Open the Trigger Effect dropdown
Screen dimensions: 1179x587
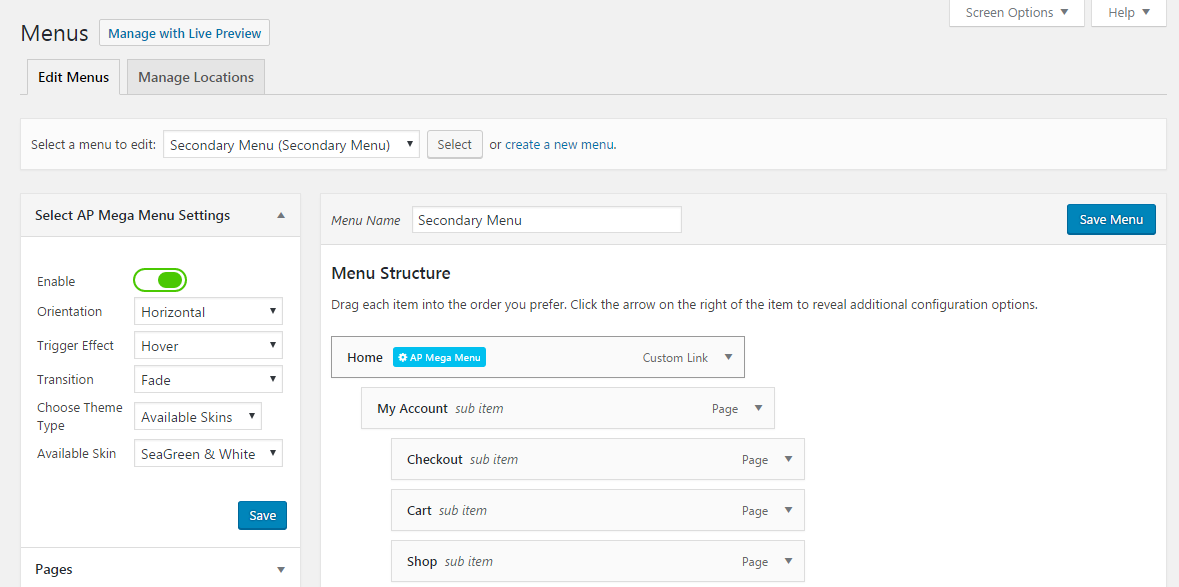click(208, 346)
